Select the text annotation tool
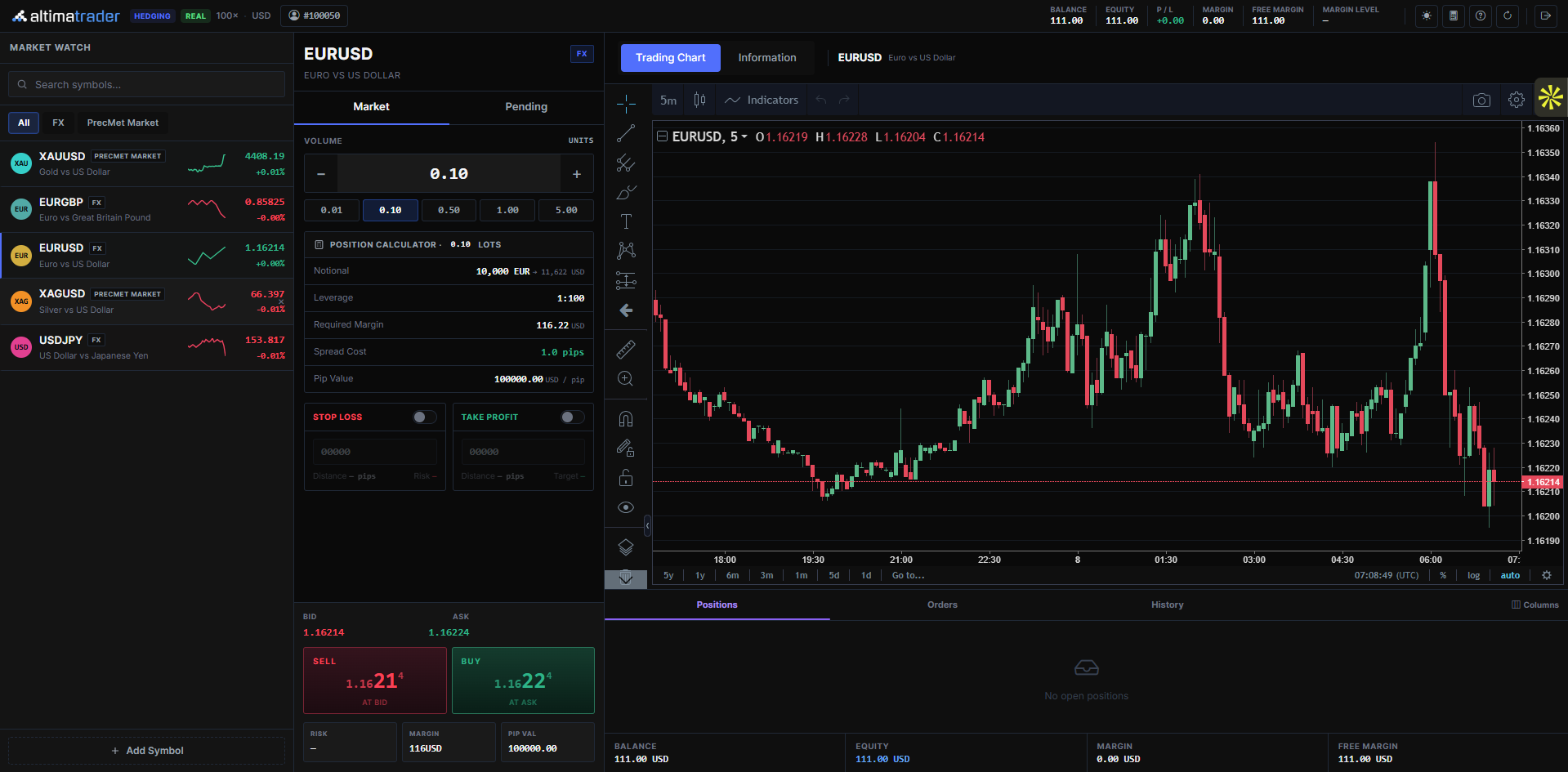Viewport: 1568px width, 772px height. pyautogui.click(x=626, y=221)
